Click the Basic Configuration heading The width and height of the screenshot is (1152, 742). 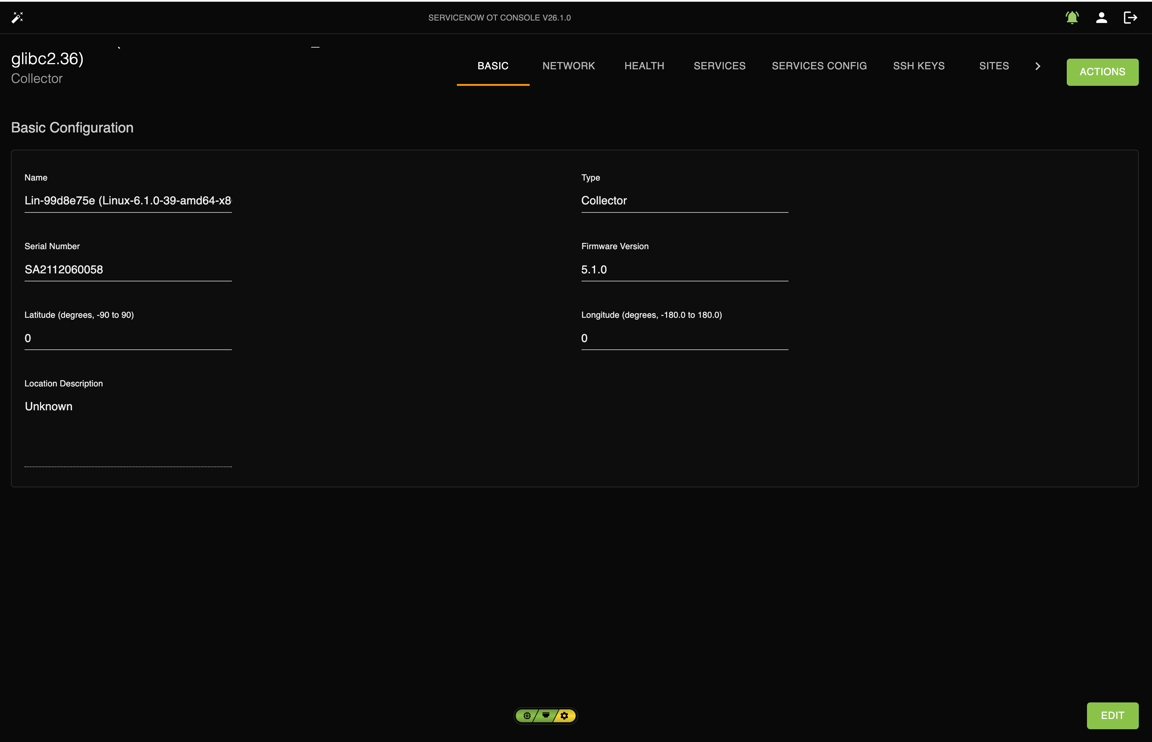tap(72, 128)
